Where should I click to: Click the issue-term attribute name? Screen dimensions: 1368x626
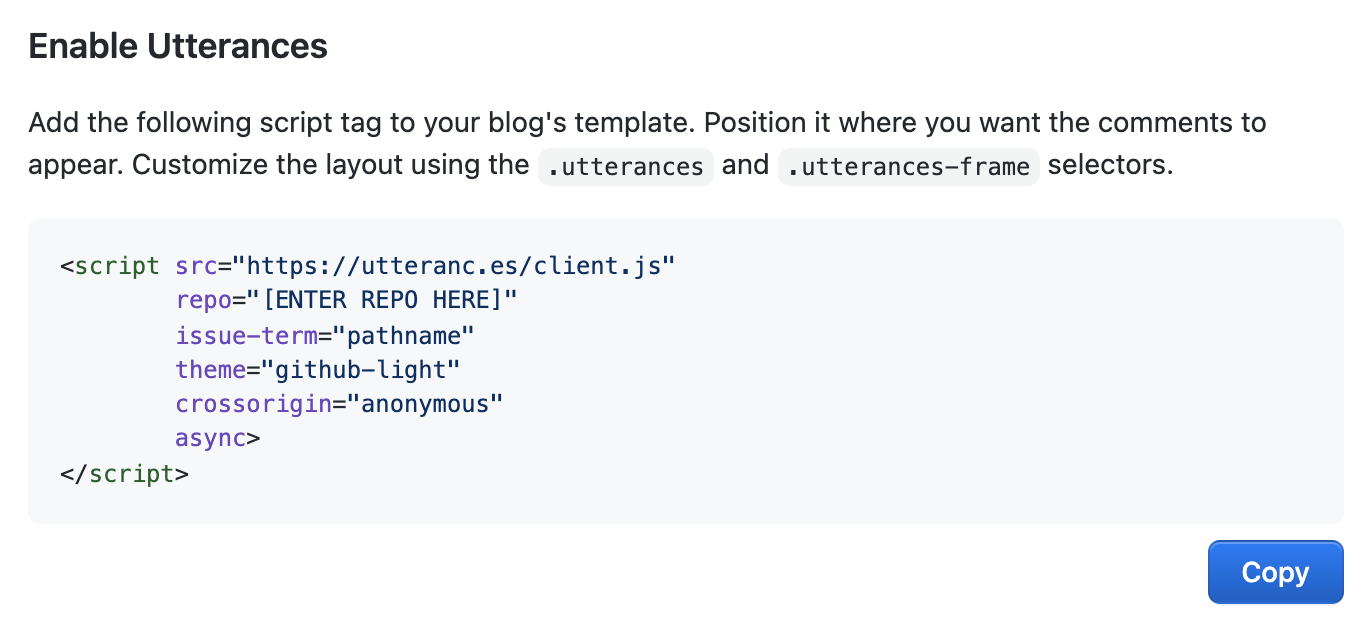click(246, 335)
